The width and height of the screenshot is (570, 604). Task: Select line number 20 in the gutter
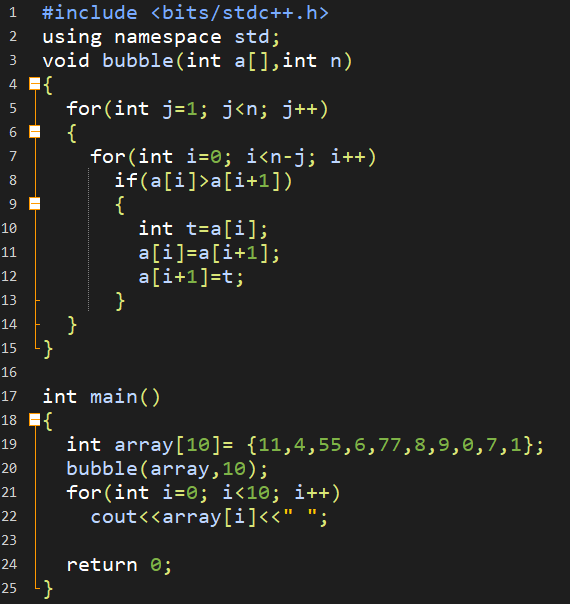[9, 468]
